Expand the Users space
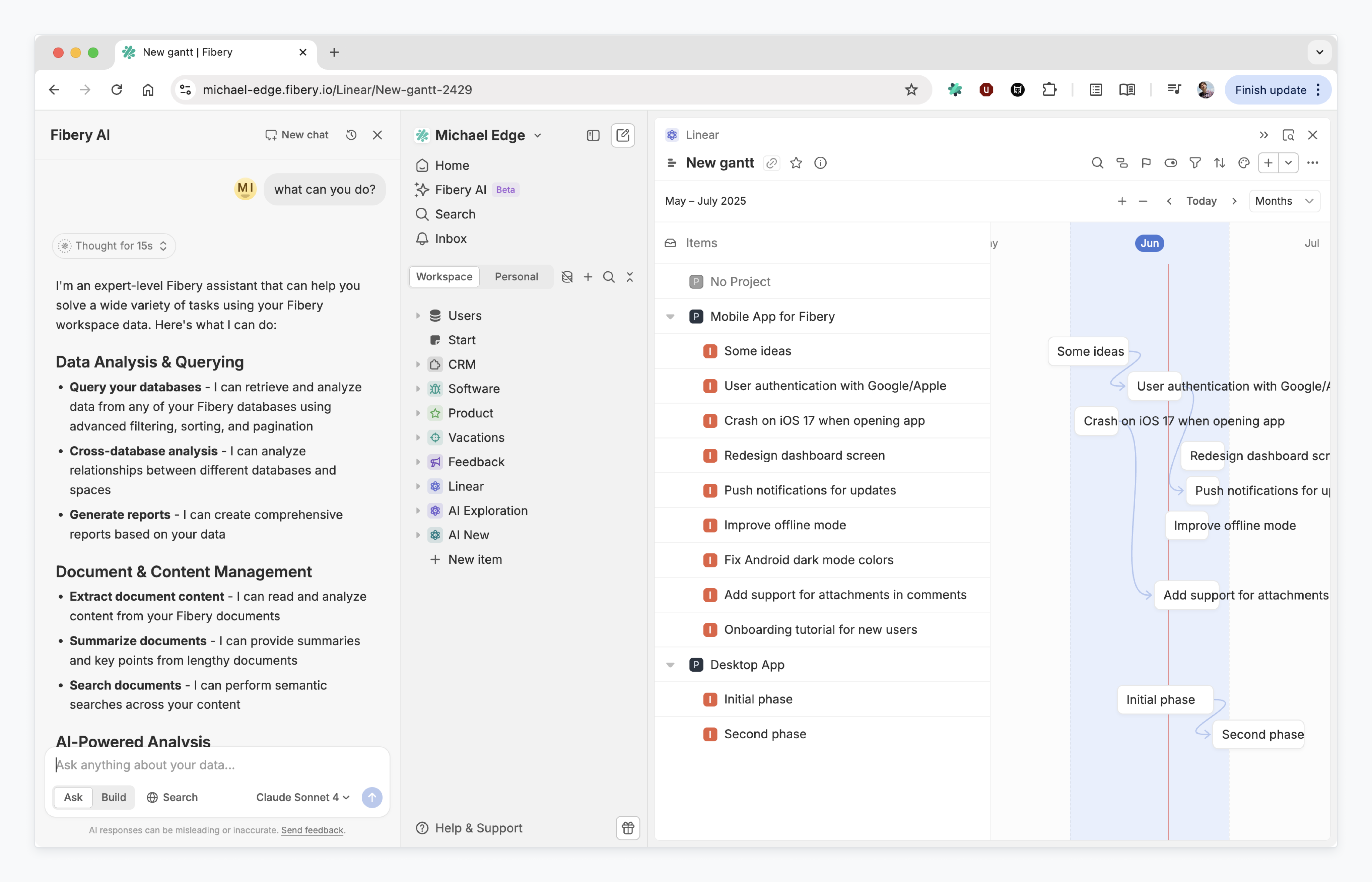 point(418,316)
